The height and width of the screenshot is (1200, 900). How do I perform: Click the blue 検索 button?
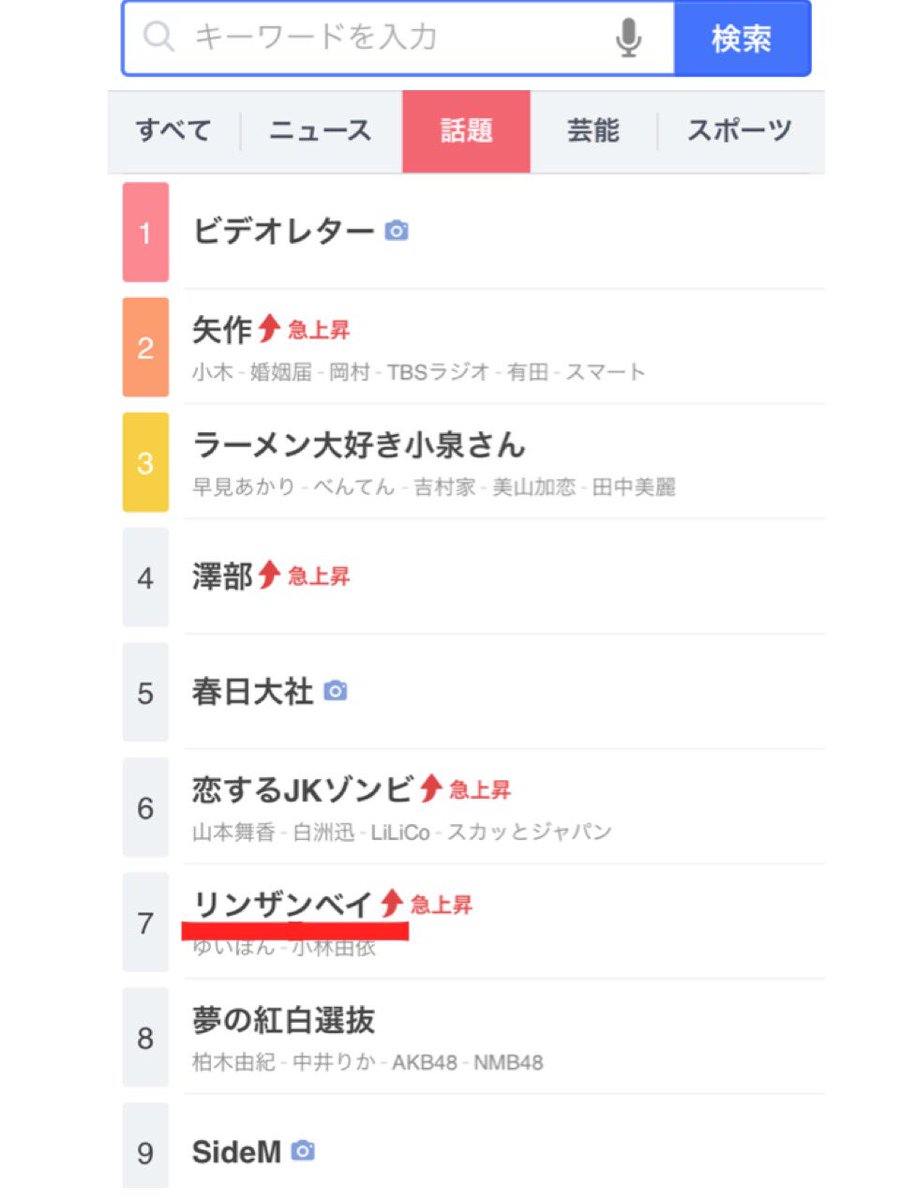click(x=741, y=38)
